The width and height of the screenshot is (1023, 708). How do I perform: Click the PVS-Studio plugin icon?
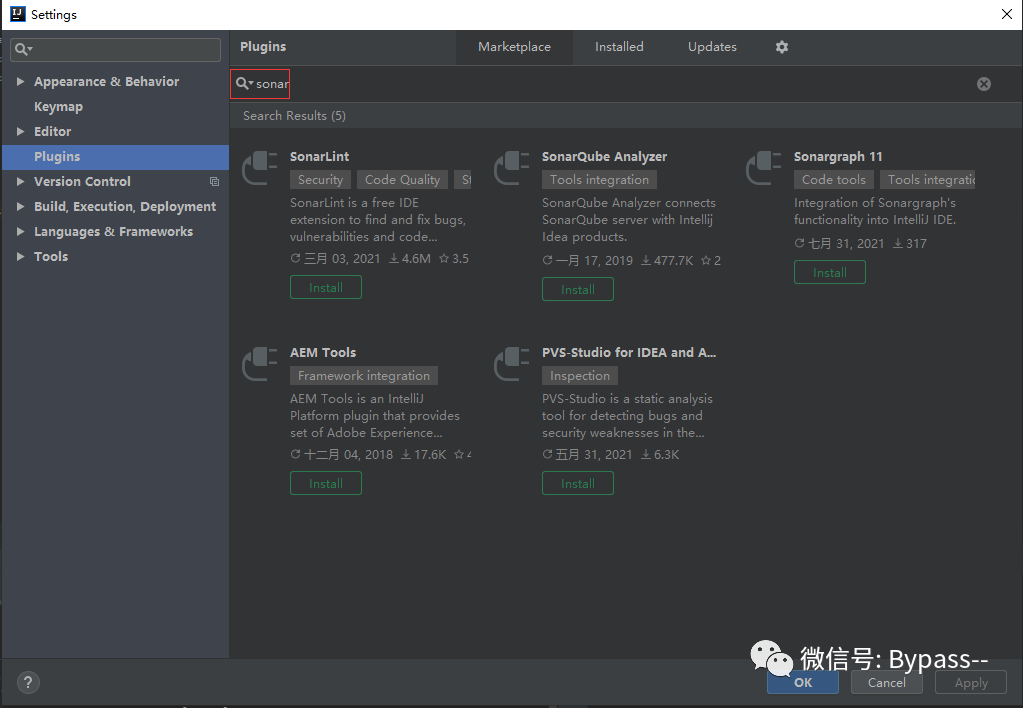(x=512, y=364)
